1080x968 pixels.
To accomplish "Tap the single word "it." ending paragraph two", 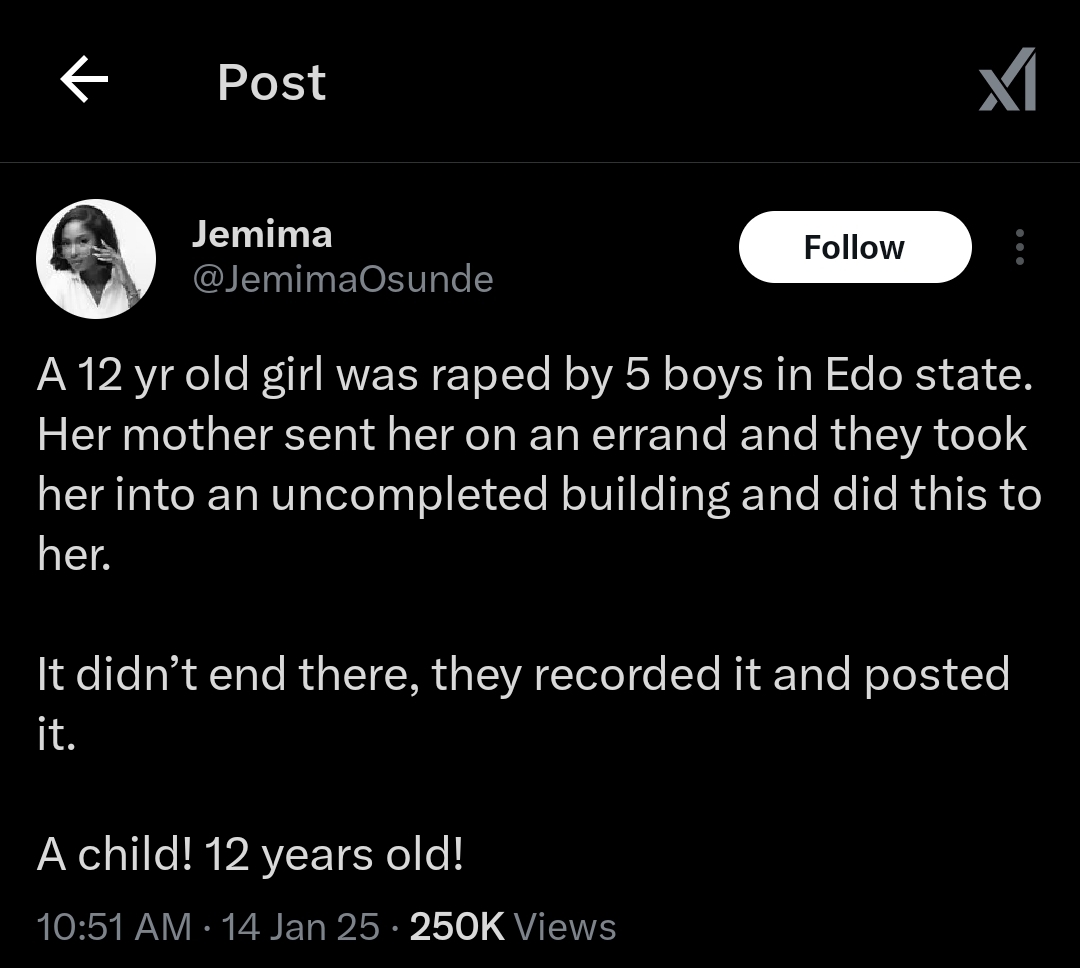I will (56, 736).
